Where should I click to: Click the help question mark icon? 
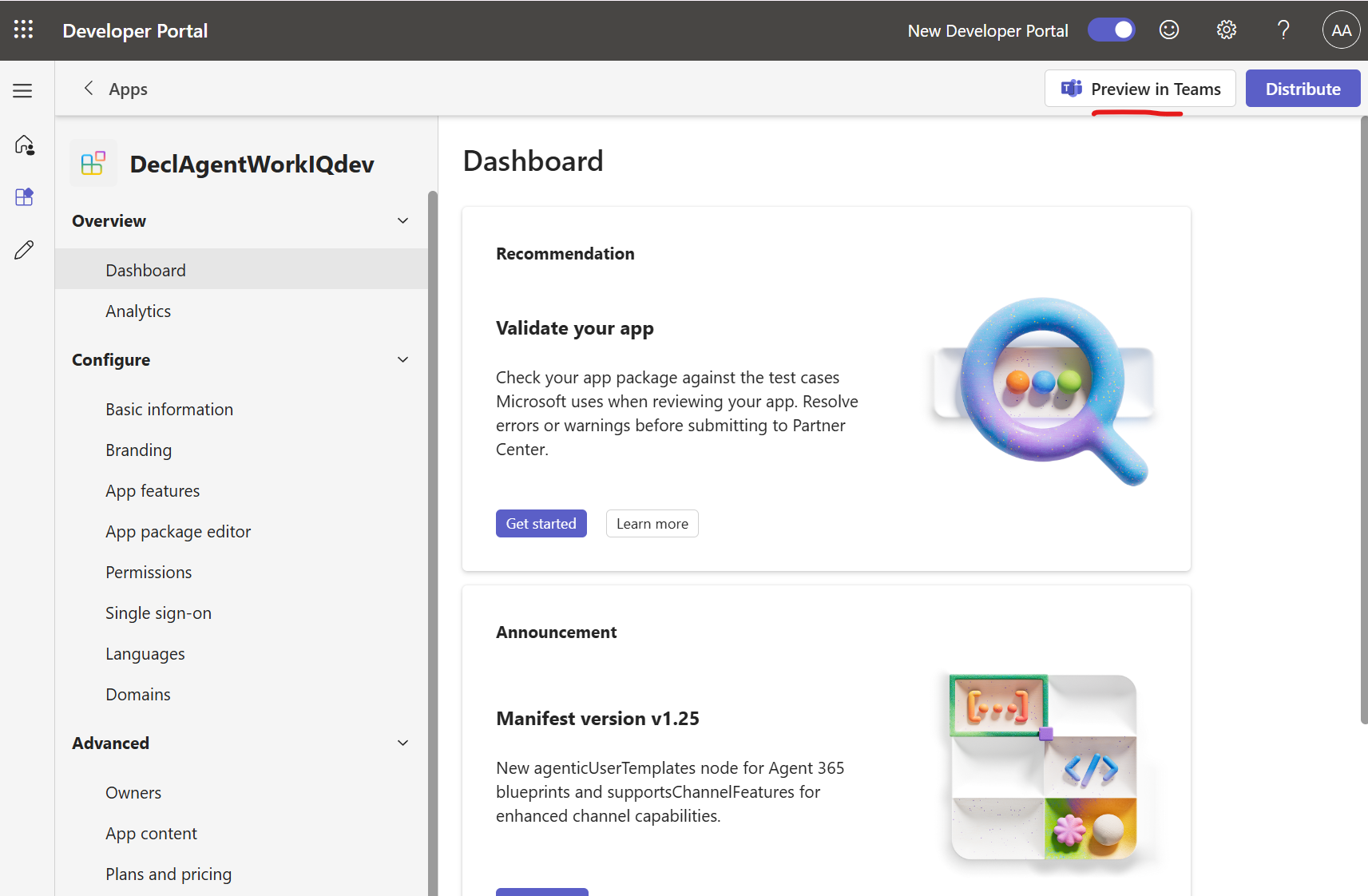pyautogui.click(x=1283, y=30)
